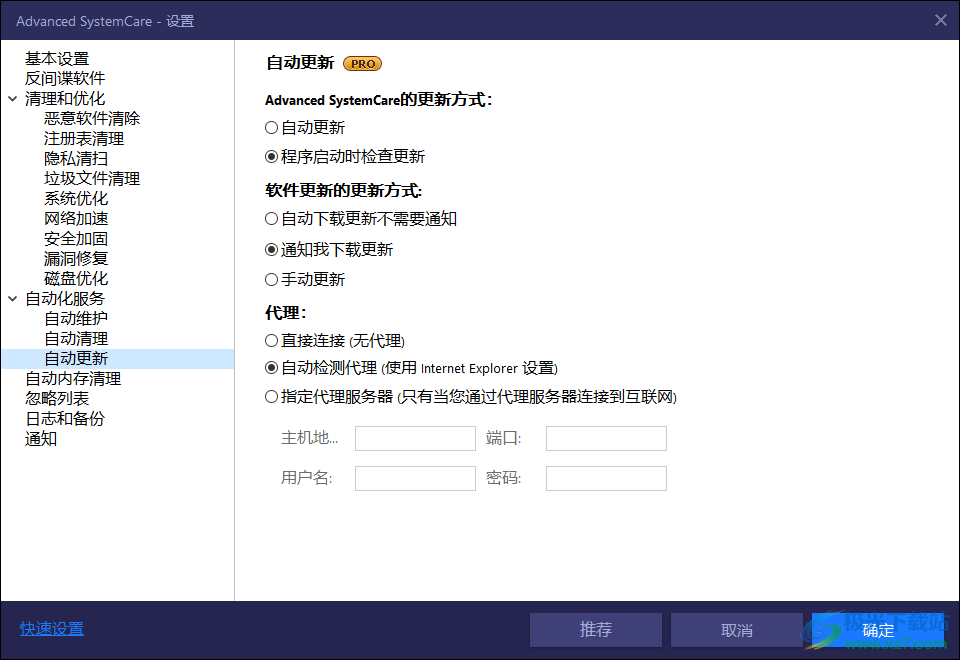Screen dimensions: 960x660
Task: Open 自动内存清理 settings
Action: [x=73, y=379]
